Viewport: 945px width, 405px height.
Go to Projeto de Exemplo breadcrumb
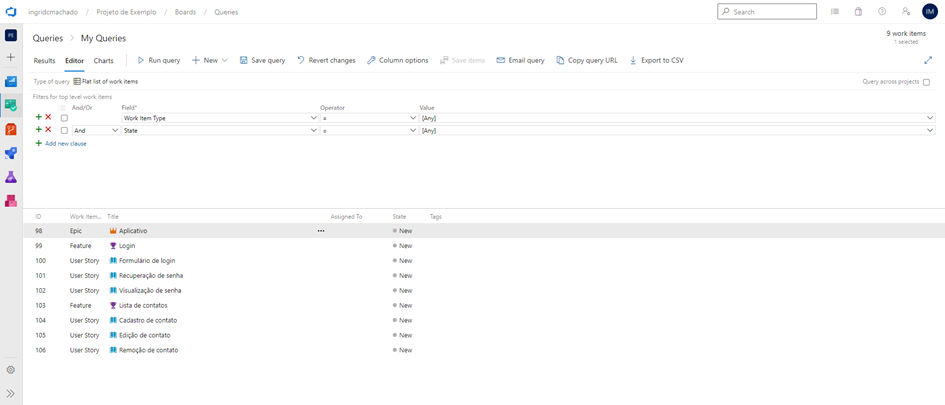click(x=124, y=12)
